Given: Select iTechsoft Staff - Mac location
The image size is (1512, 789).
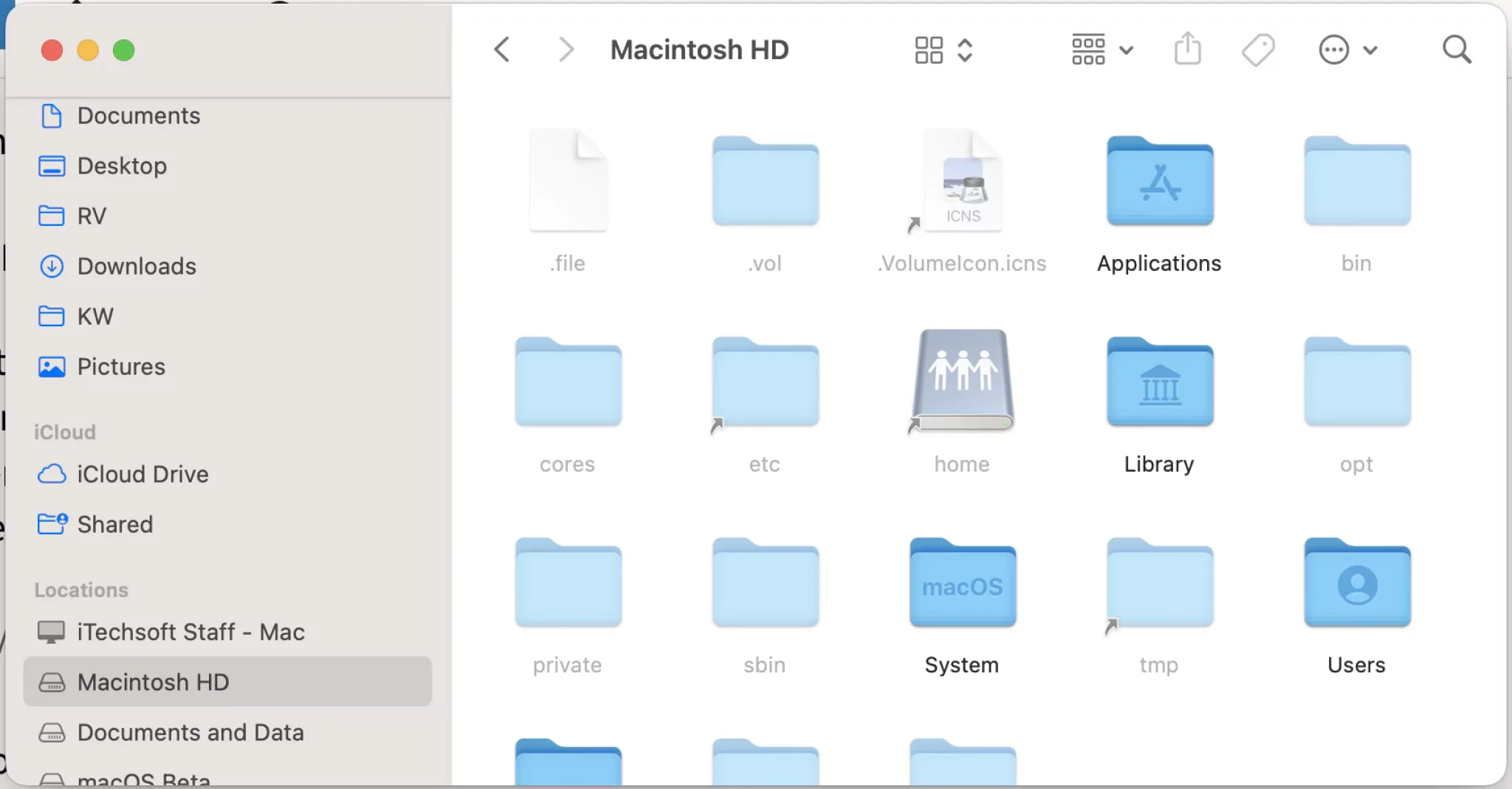Looking at the screenshot, I should (227, 632).
